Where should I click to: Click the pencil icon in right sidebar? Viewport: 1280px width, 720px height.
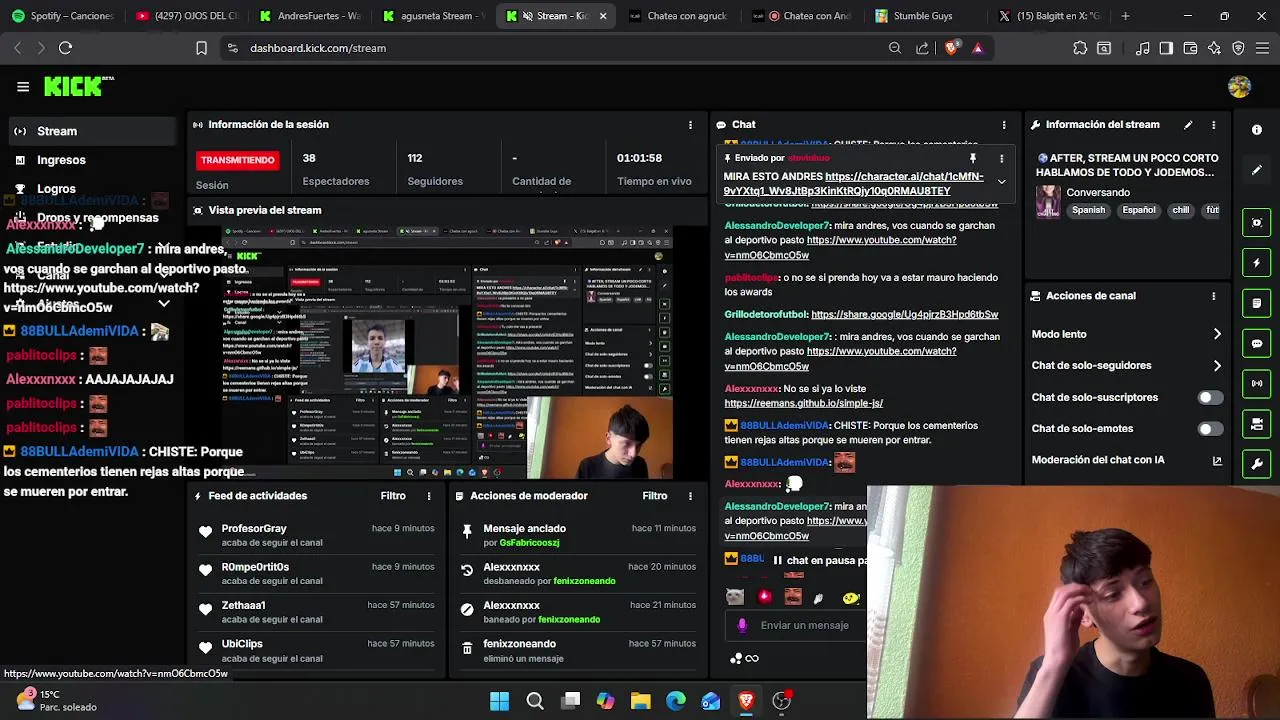click(1257, 170)
